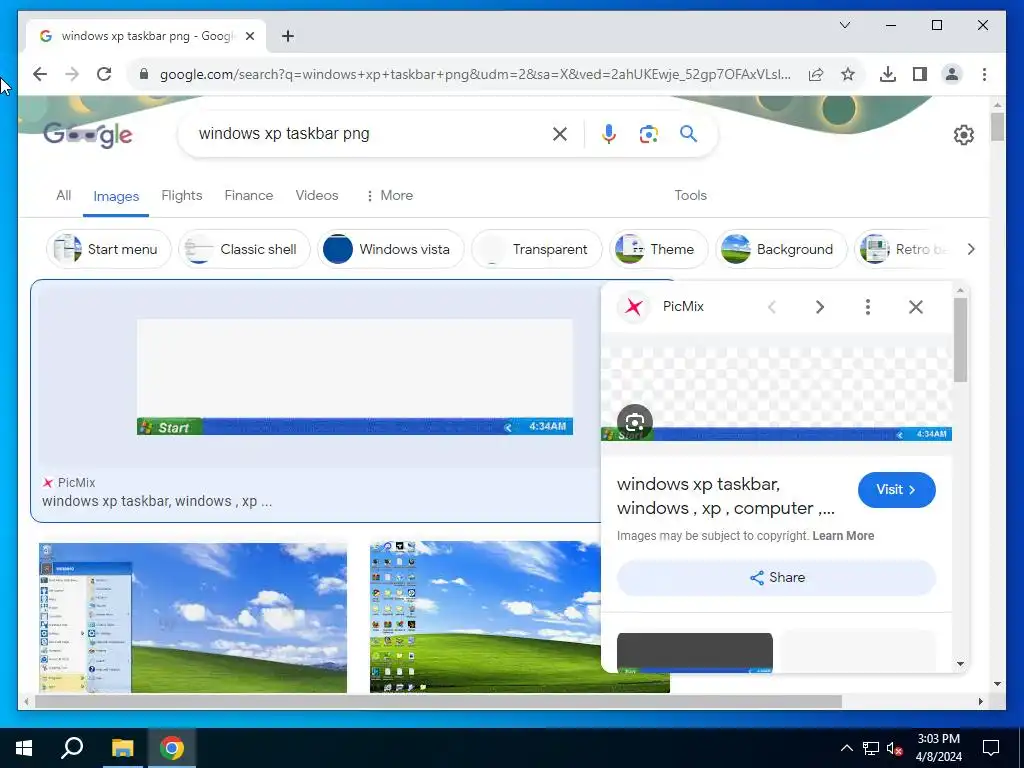Open the Chrome three-dot menu

[984, 74]
